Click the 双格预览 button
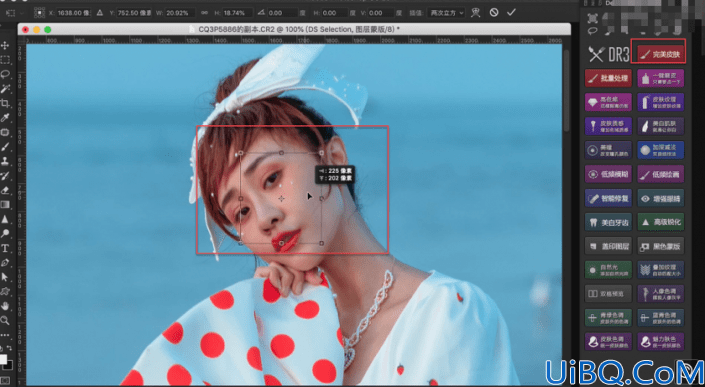Screen dimensions: 705x387 point(608,294)
